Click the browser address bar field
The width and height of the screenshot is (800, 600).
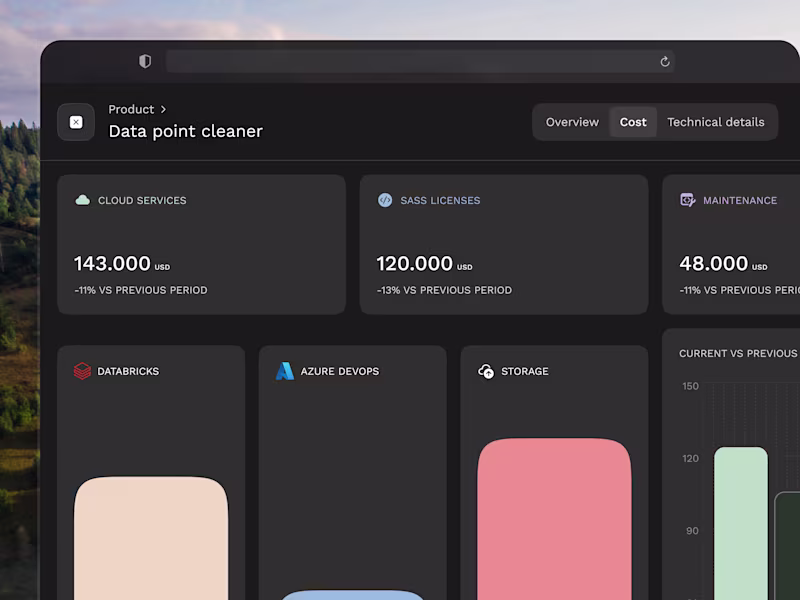pos(420,61)
